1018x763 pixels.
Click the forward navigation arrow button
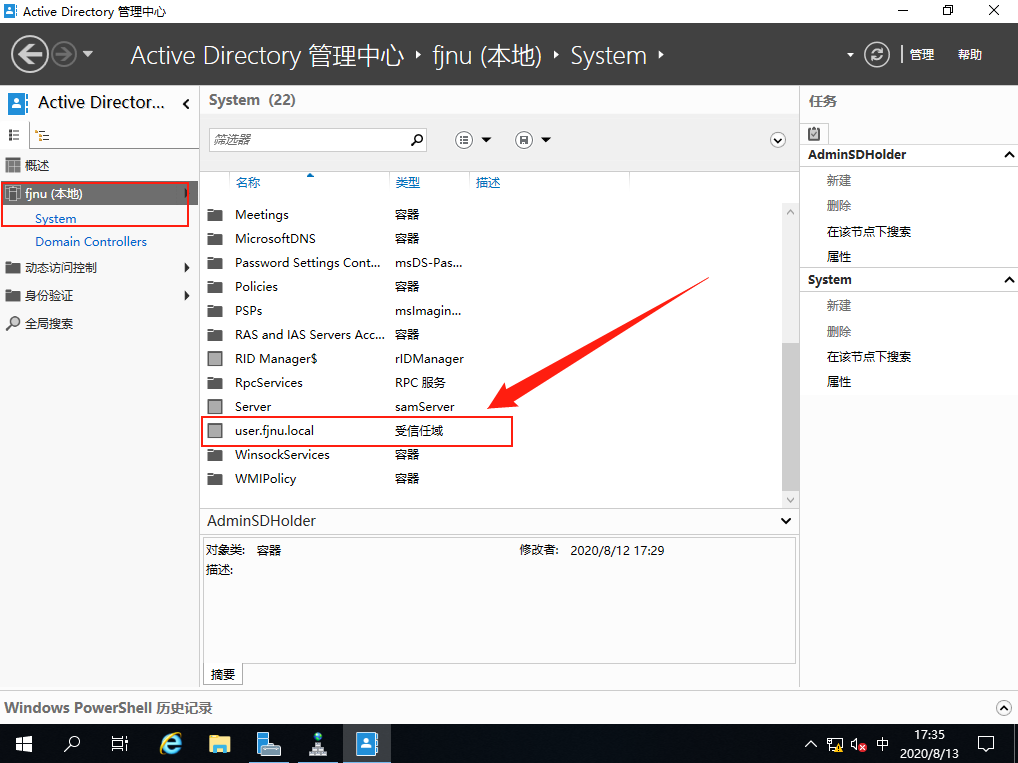tap(64, 55)
